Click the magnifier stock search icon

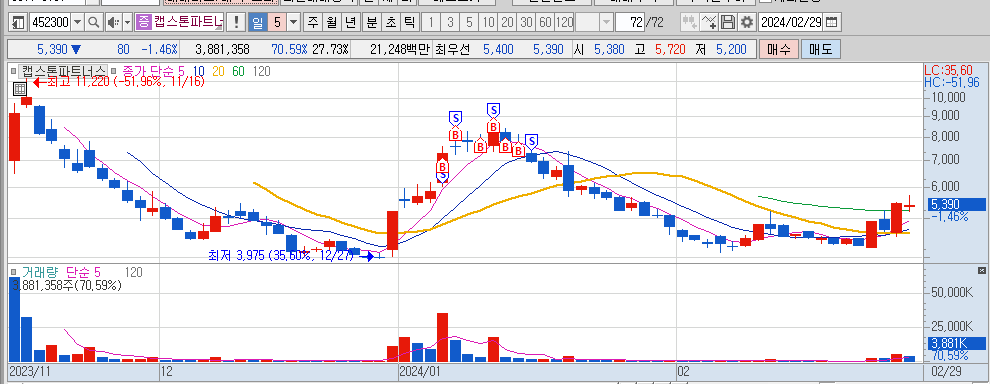[93, 23]
